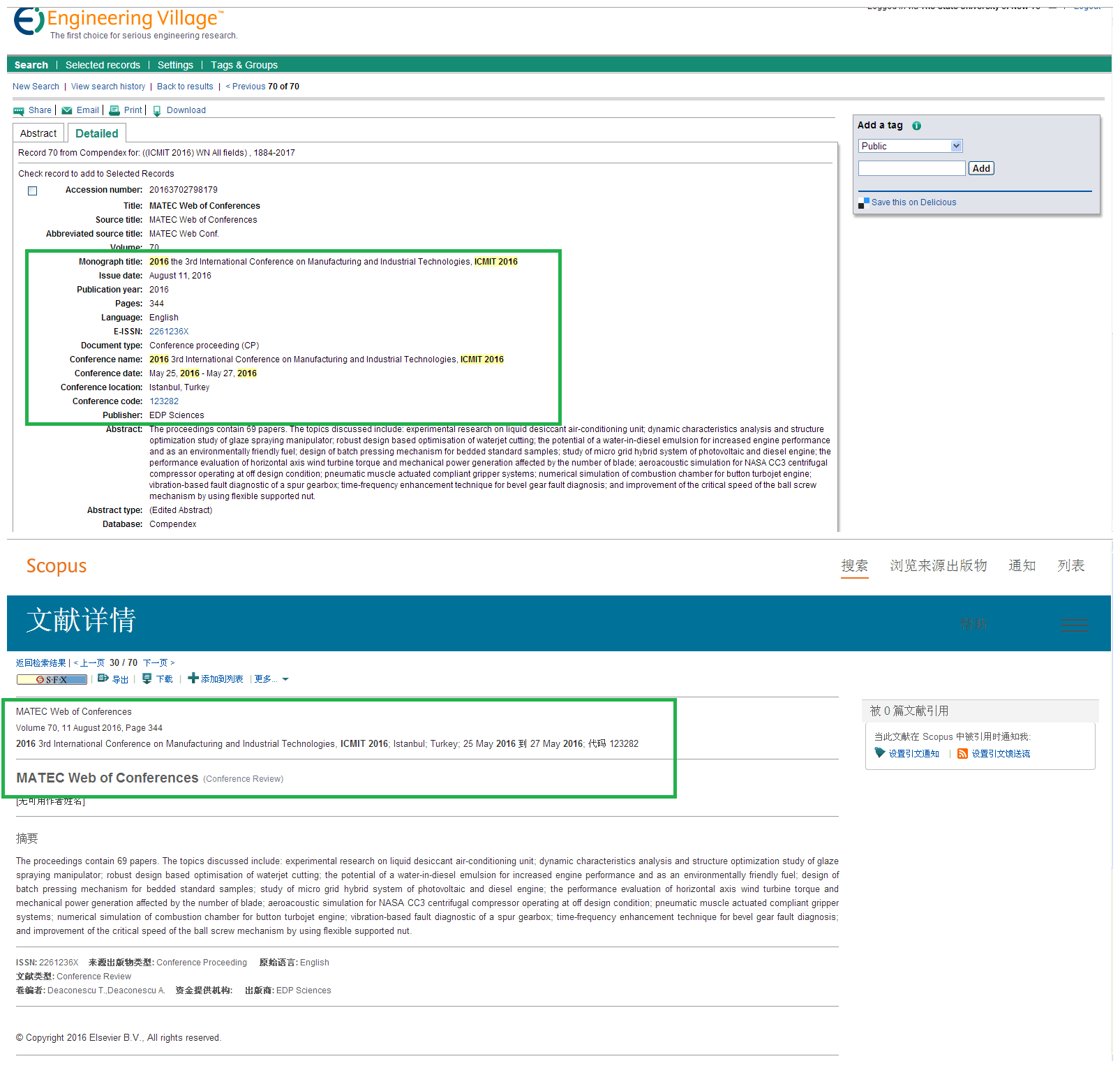Click the 设置引文馈送流 link

coord(1001,754)
